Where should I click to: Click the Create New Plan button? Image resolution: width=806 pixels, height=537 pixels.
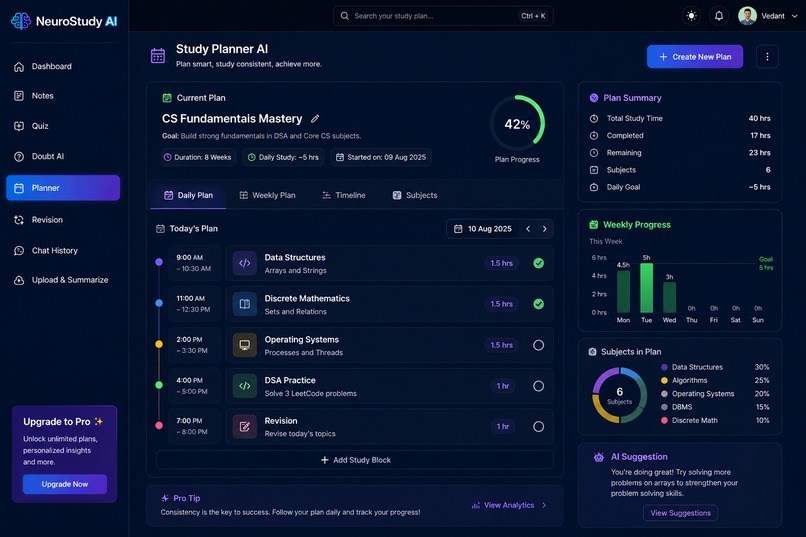[x=694, y=57]
